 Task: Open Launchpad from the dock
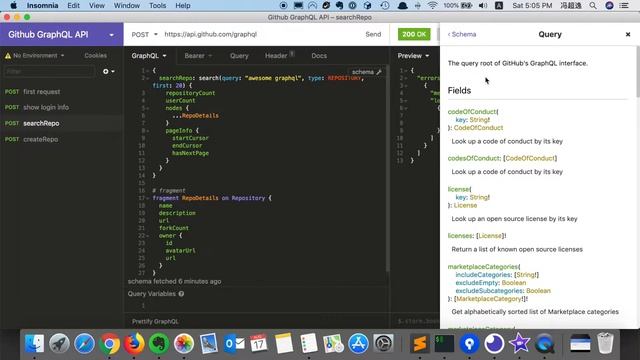click(59, 343)
